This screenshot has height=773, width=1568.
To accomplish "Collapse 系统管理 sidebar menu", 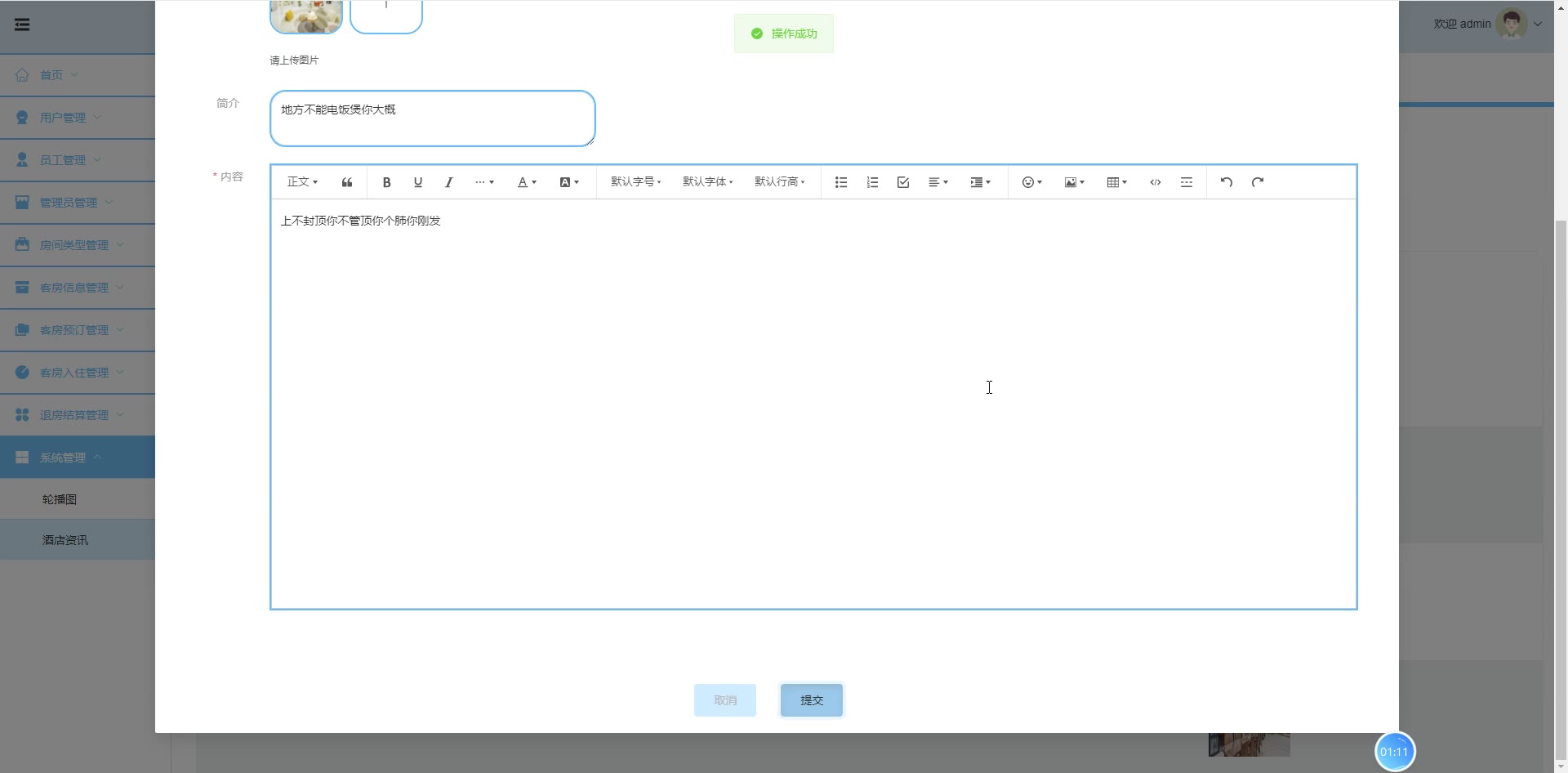I will (x=78, y=458).
